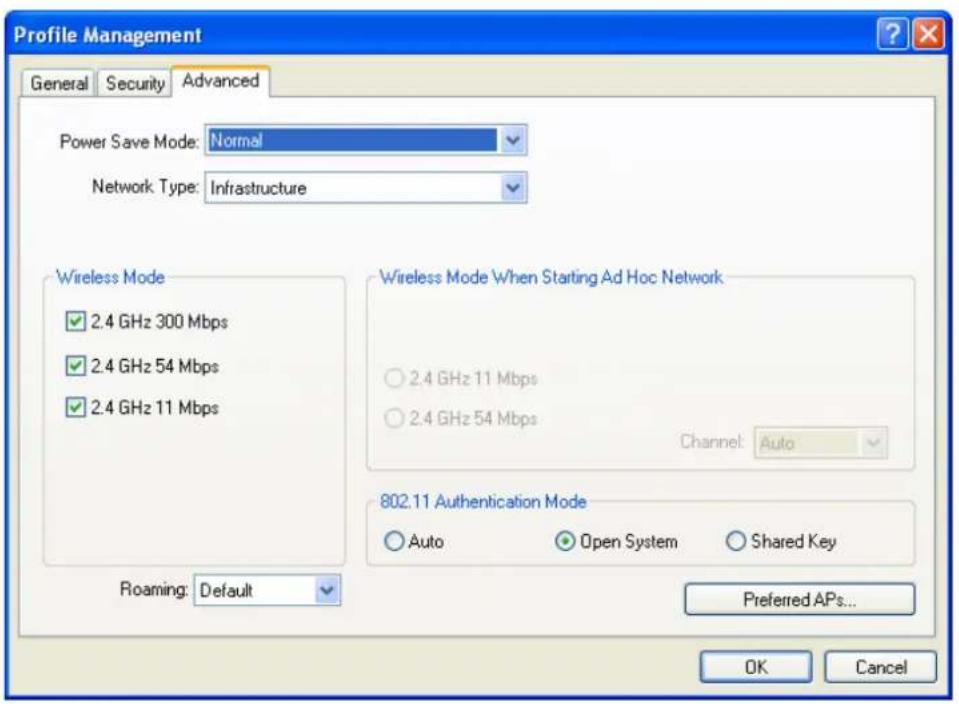Screen dimensions: 959x704
Task: Click the 802.11 Authentication Mode label
Action: click(483, 502)
